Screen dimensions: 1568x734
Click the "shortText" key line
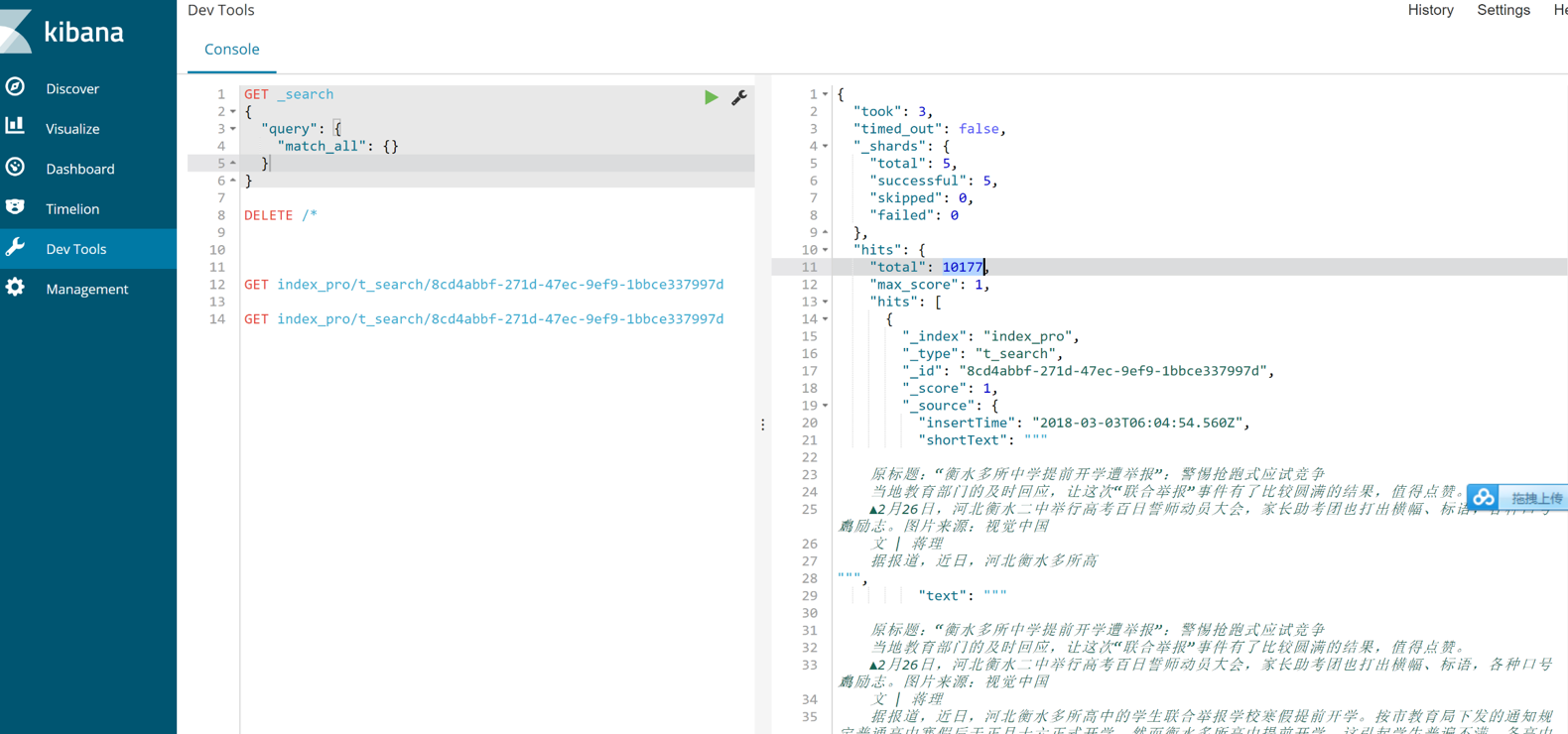(982, 440)
